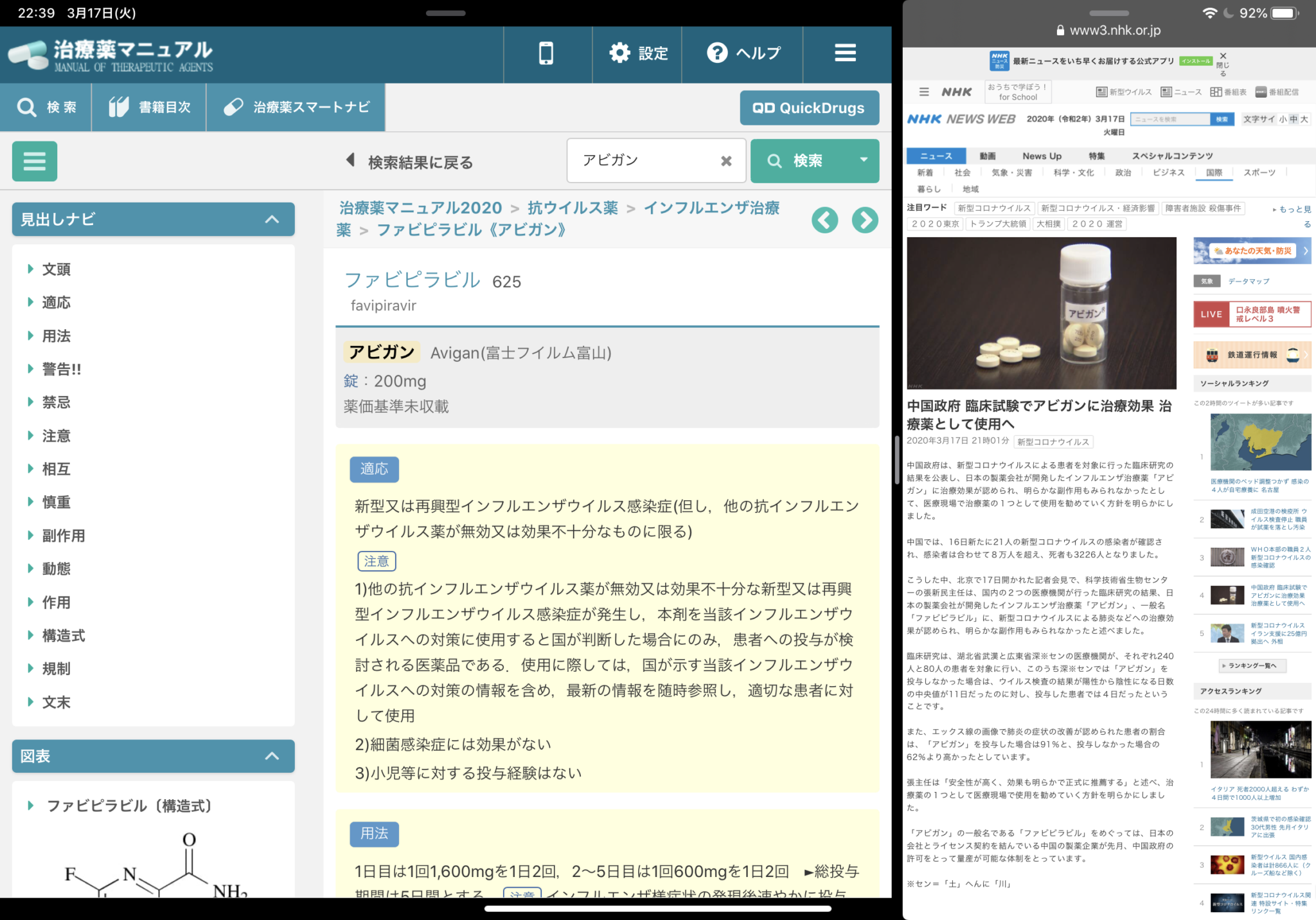Go to previous drug with left arrow

(x=824, y=221)
